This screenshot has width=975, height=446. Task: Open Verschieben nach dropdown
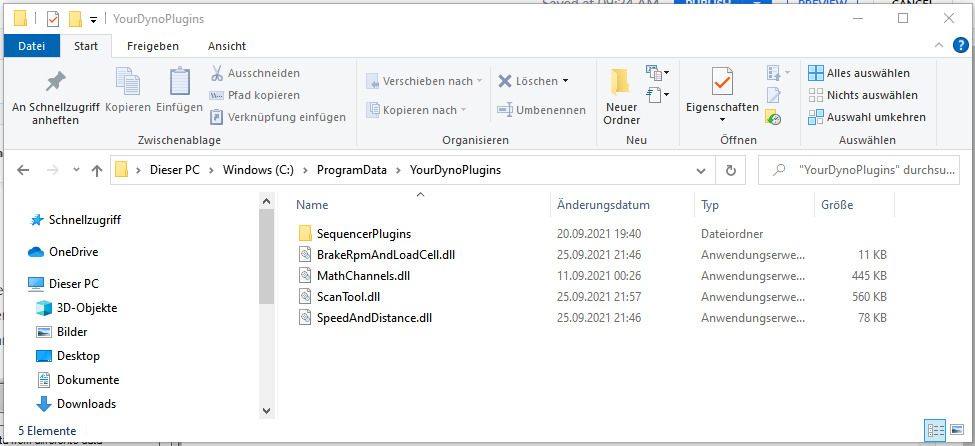(x=424, y=81)
